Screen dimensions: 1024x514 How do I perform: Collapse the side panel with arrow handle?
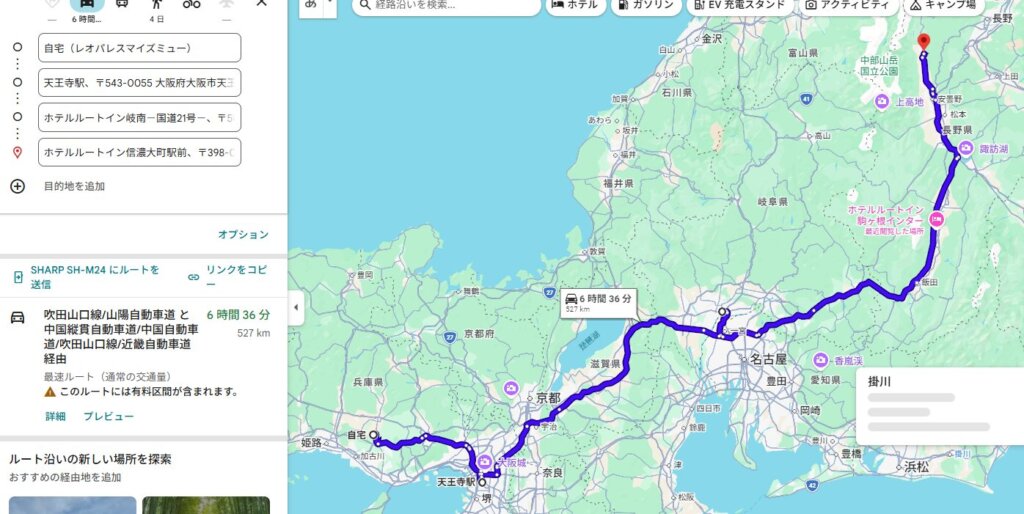(296, 308)
